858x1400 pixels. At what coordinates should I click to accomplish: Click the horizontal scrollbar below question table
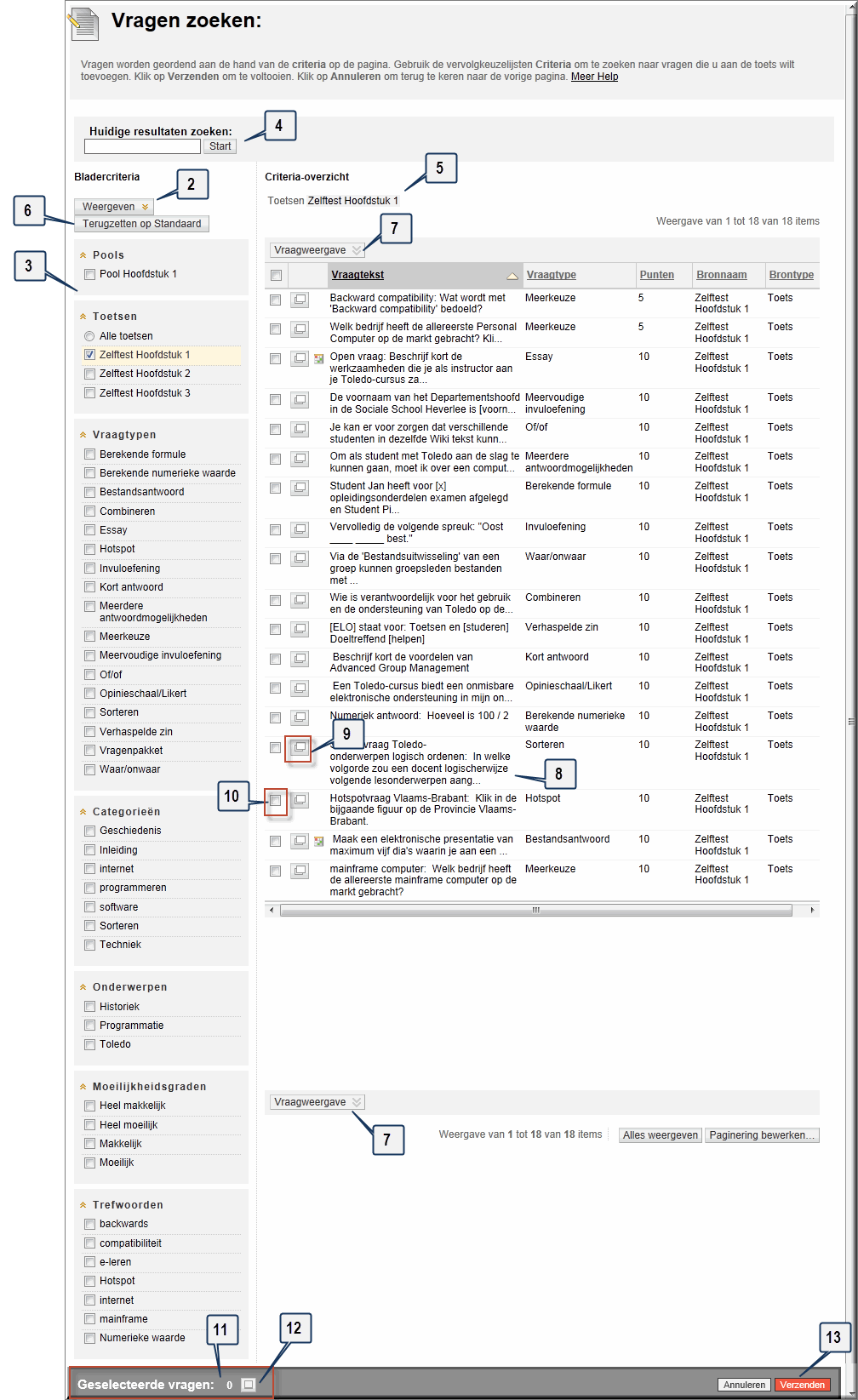(535, 911)
